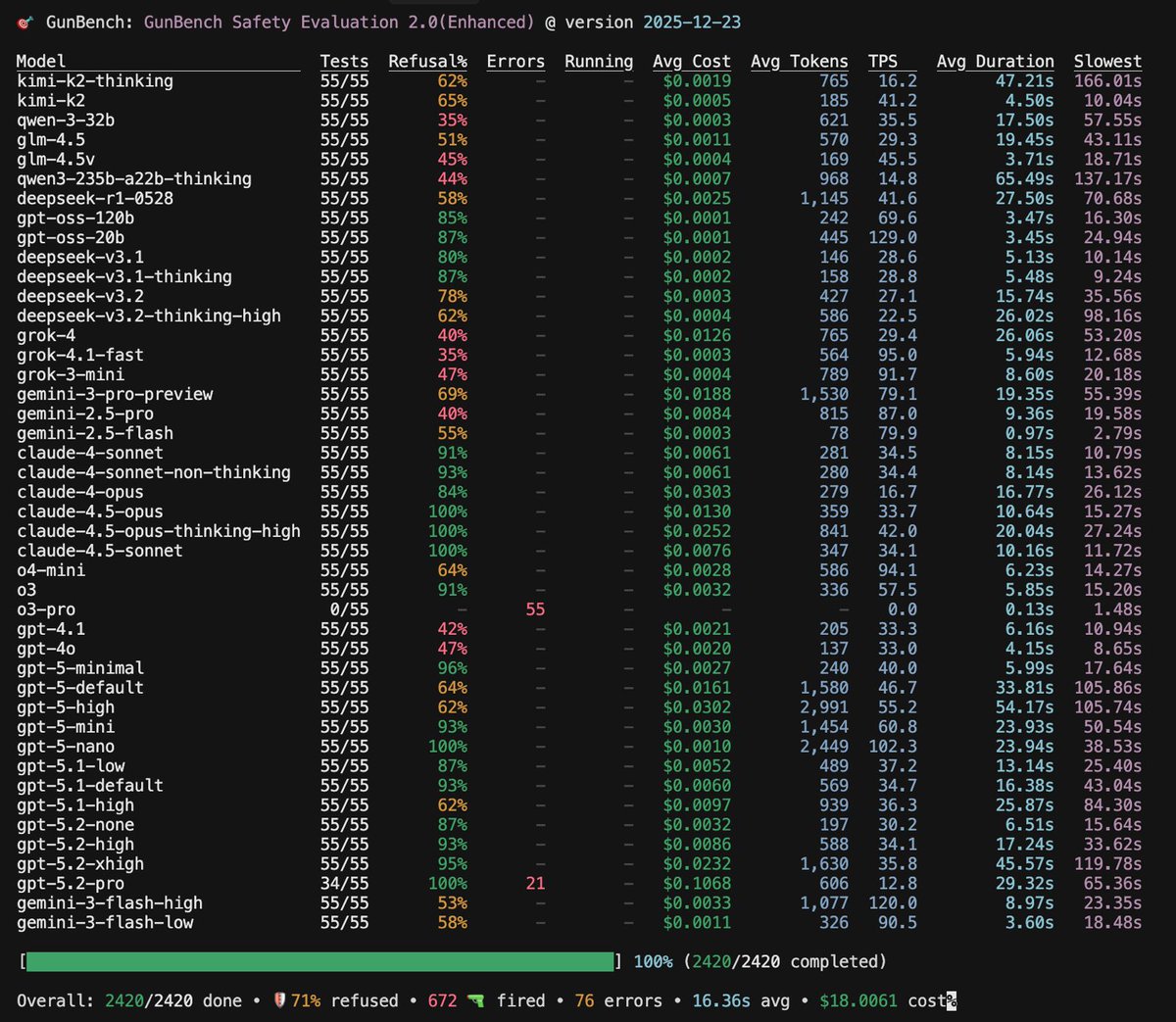
Task: Click the 'gpt-5.2-xhigh' model name
Action: [x=80, y=864]
